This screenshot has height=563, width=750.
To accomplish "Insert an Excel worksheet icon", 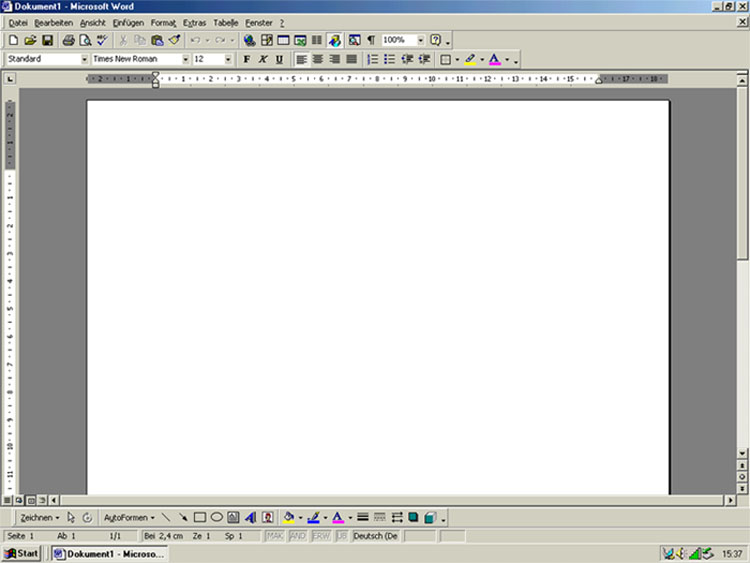I will click(300, 40).
